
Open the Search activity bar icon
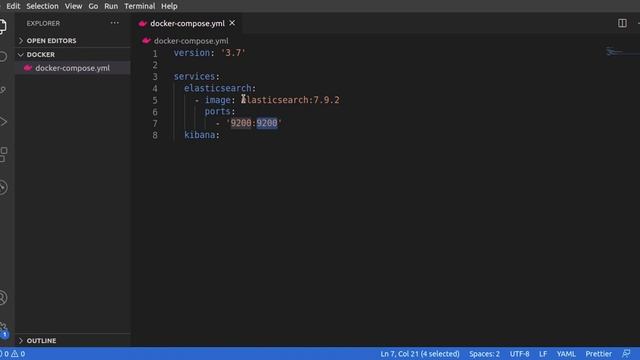pyautogui.click(x=3, y=57)
